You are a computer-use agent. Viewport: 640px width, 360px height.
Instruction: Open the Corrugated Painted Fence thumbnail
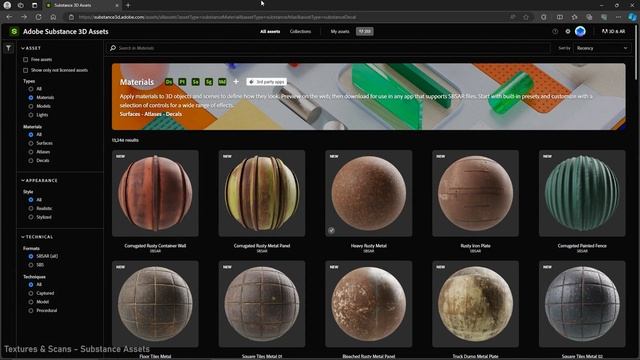pos(582,193)
